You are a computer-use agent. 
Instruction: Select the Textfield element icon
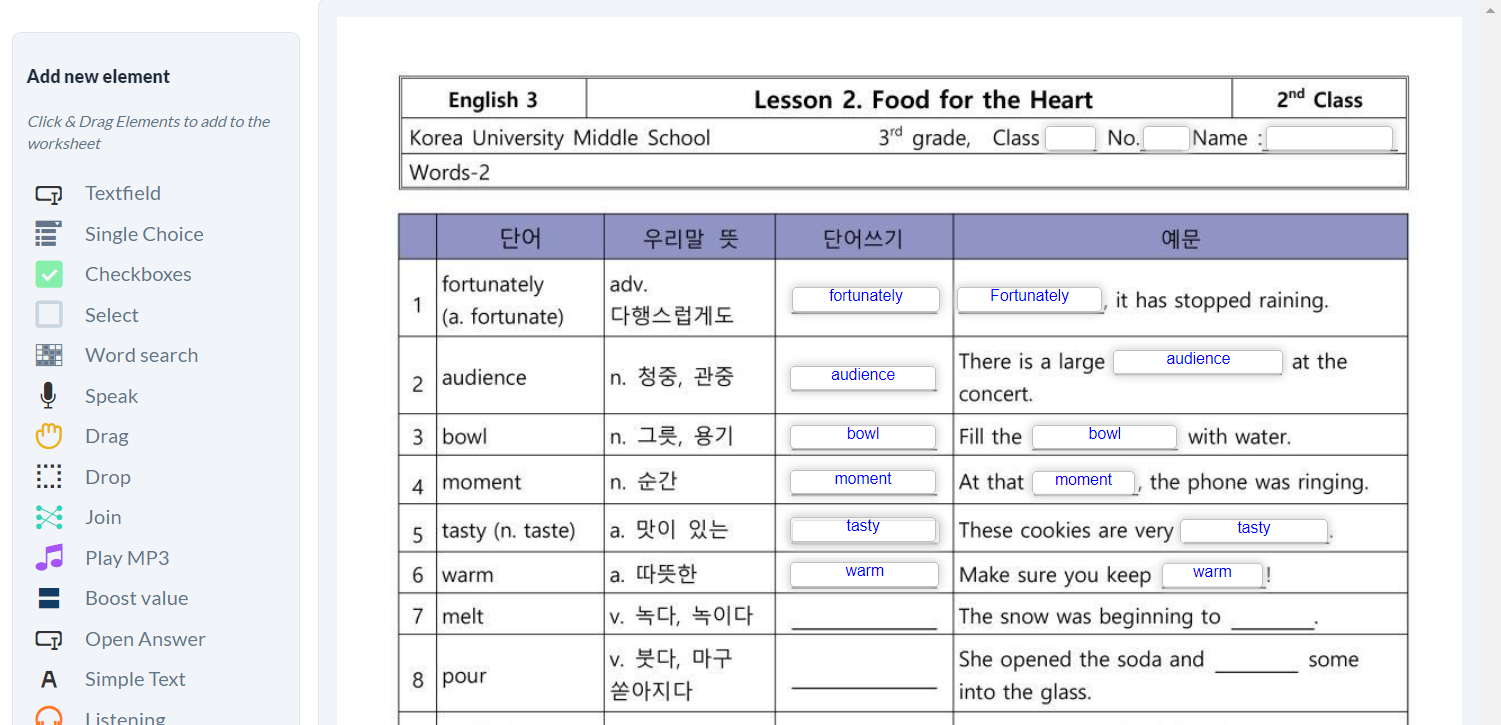point(48,194)
